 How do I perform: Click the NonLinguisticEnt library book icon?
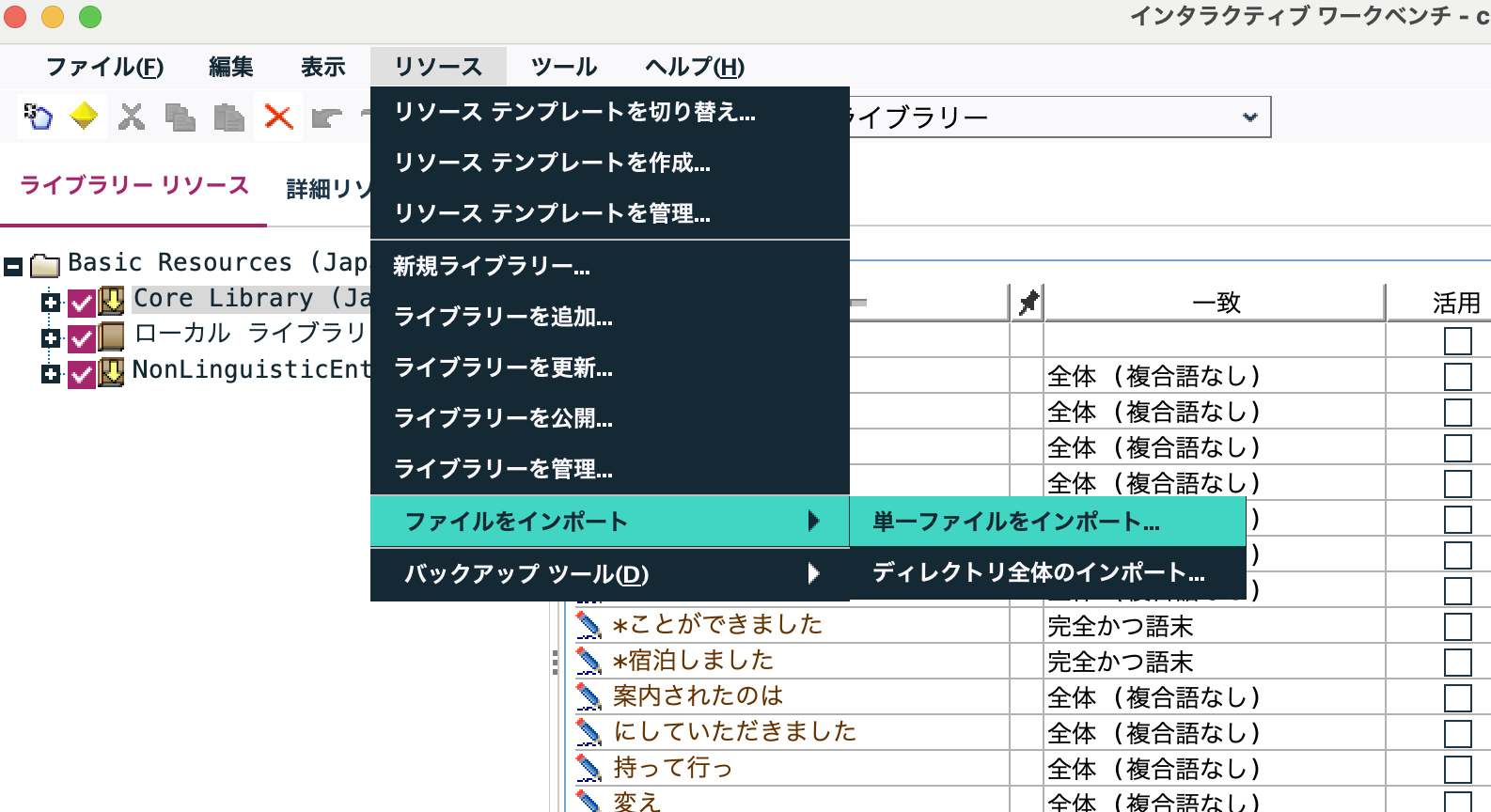tap(112, 372)
